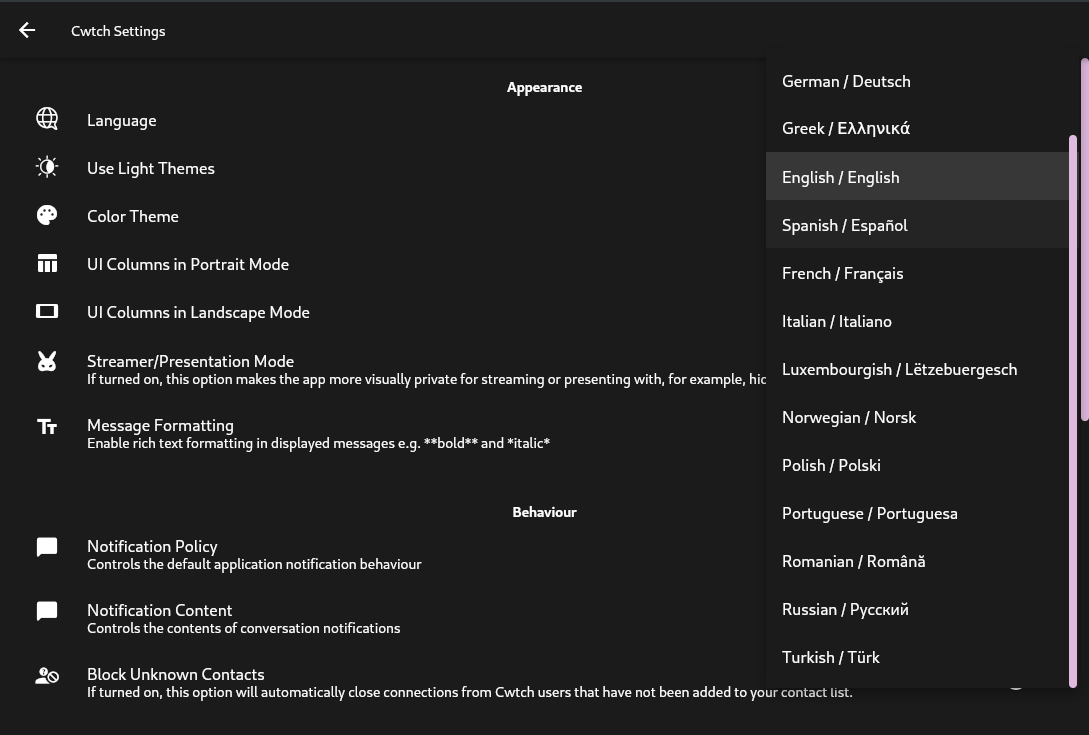Click the back arrow icon

point(27,30)
